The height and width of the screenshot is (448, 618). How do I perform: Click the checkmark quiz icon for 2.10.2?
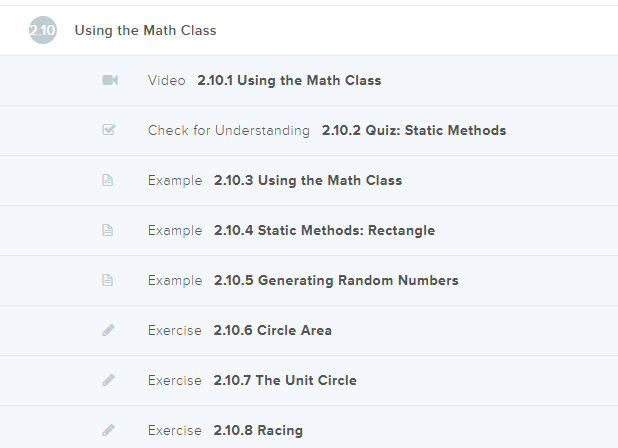point(110,130)
